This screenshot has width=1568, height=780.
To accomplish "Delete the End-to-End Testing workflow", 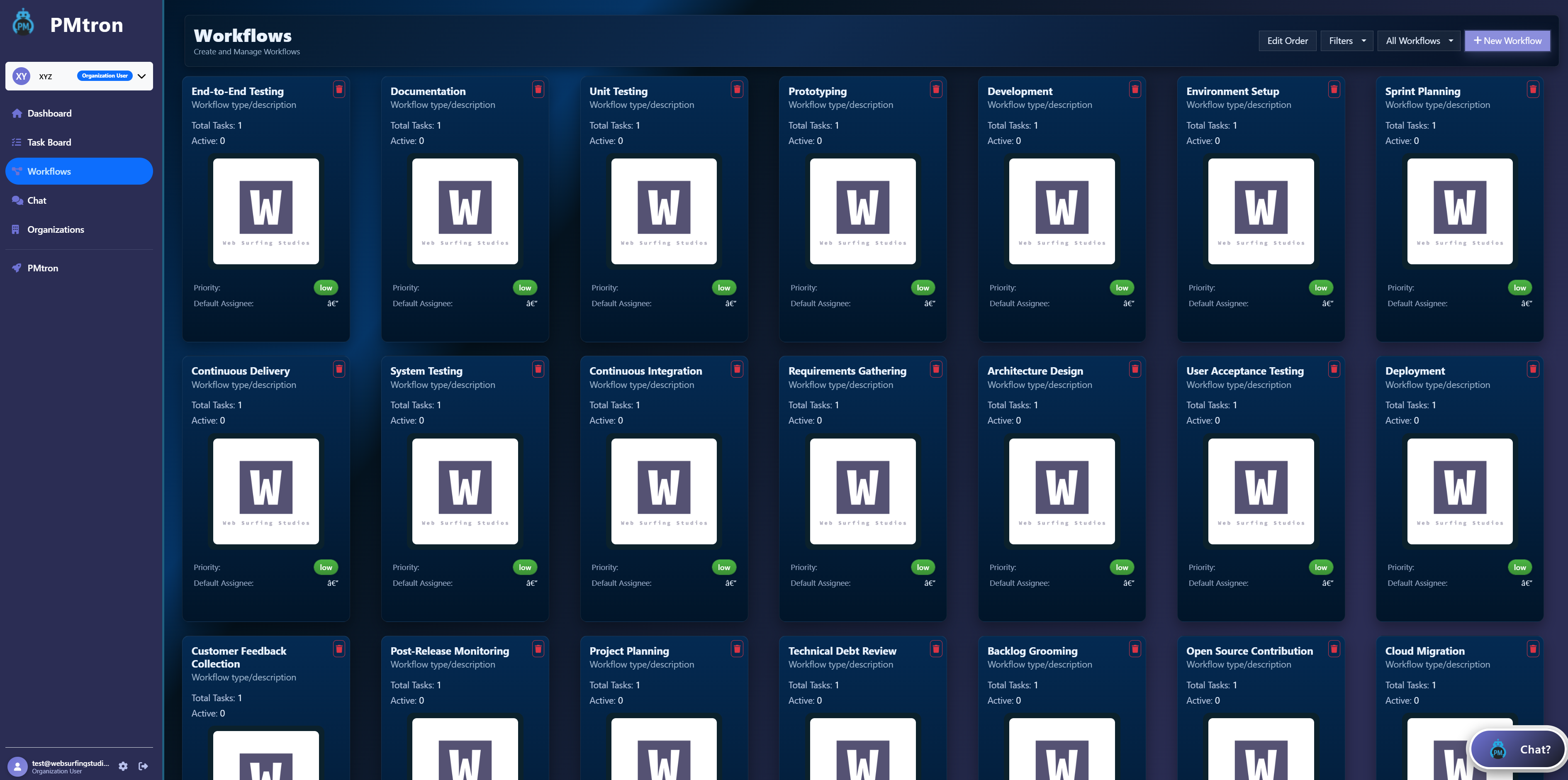I will (339, 89).
